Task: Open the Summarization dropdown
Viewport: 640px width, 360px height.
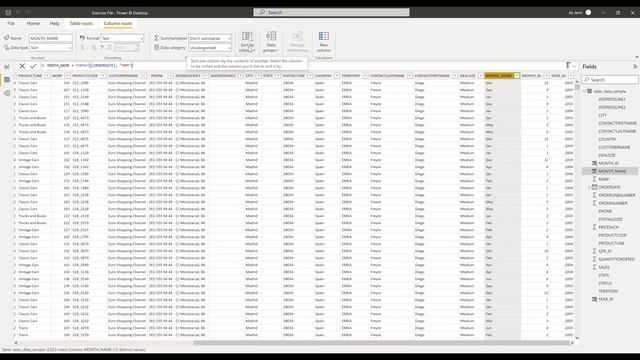Action: [210, 38]
